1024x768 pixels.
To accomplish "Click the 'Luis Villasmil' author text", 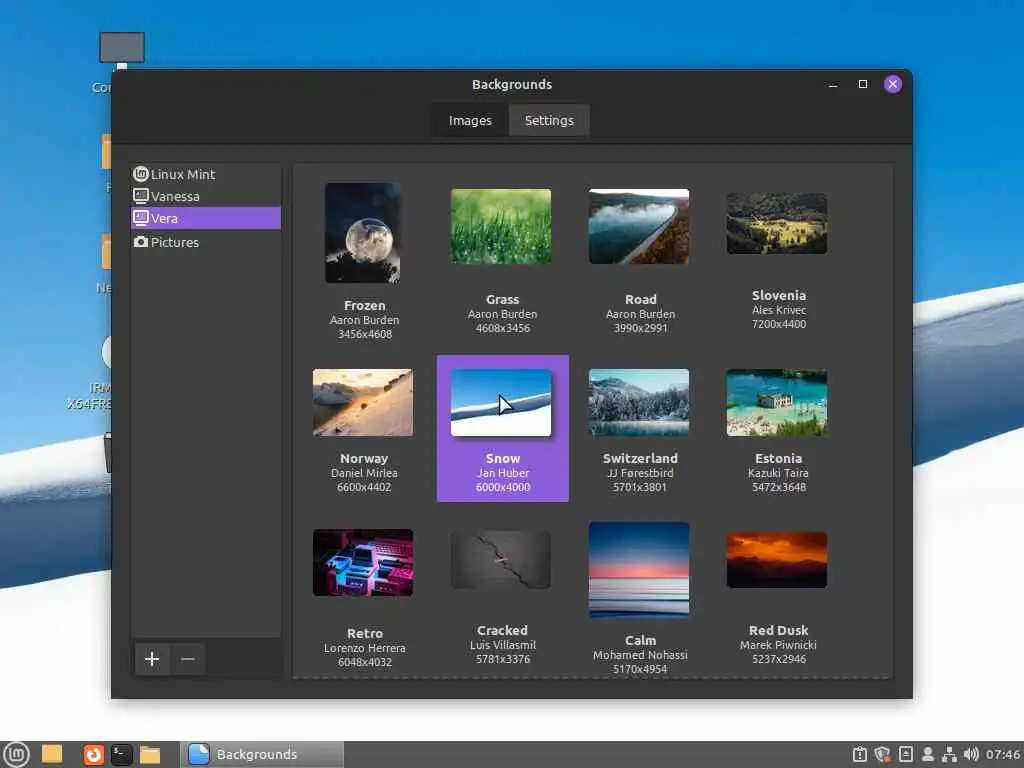I will tap(503, 645).
